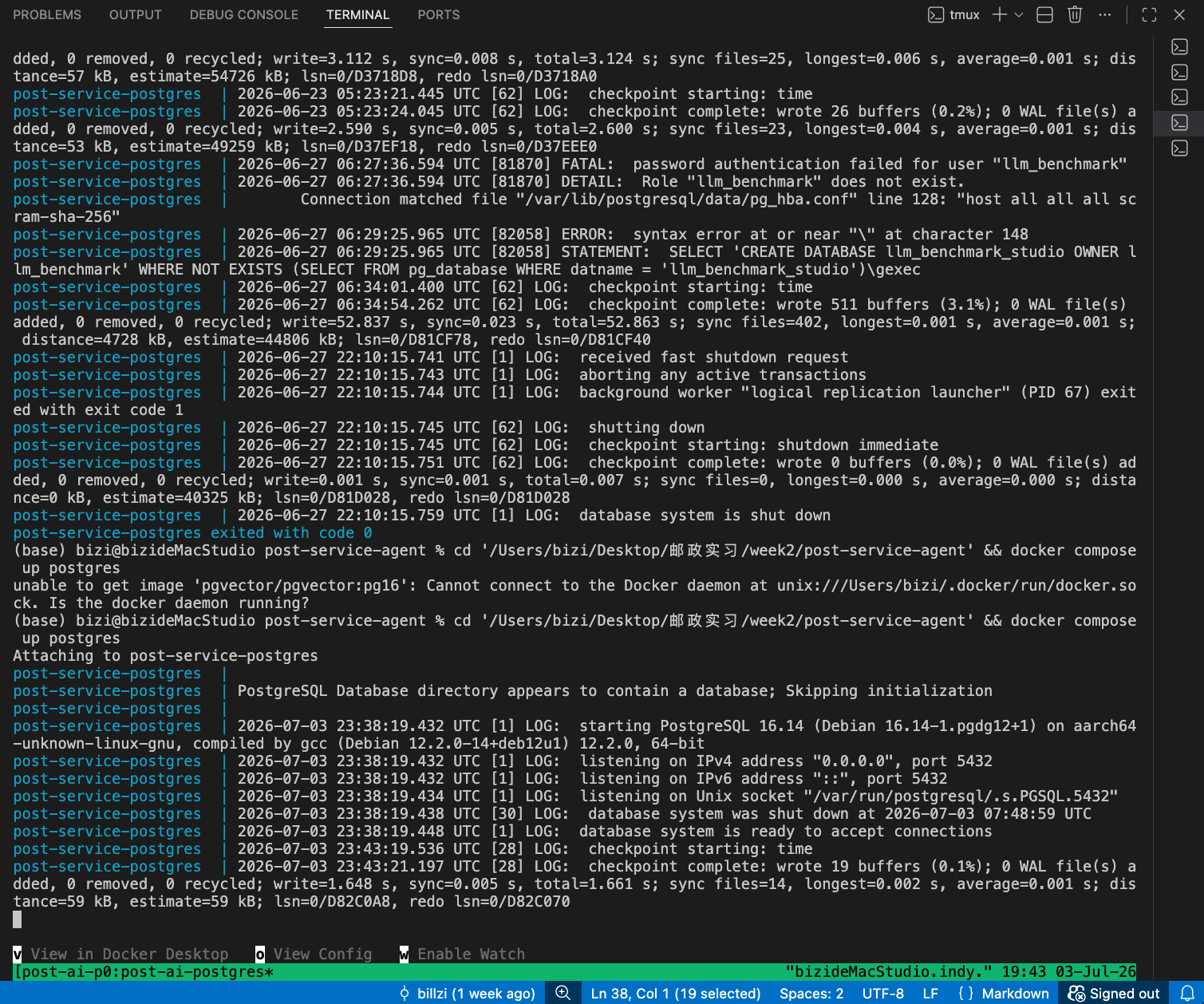This screenshot has height=1004, width=1204.
Task: Click the View Config shortcut text
Action: coord(322,954)
